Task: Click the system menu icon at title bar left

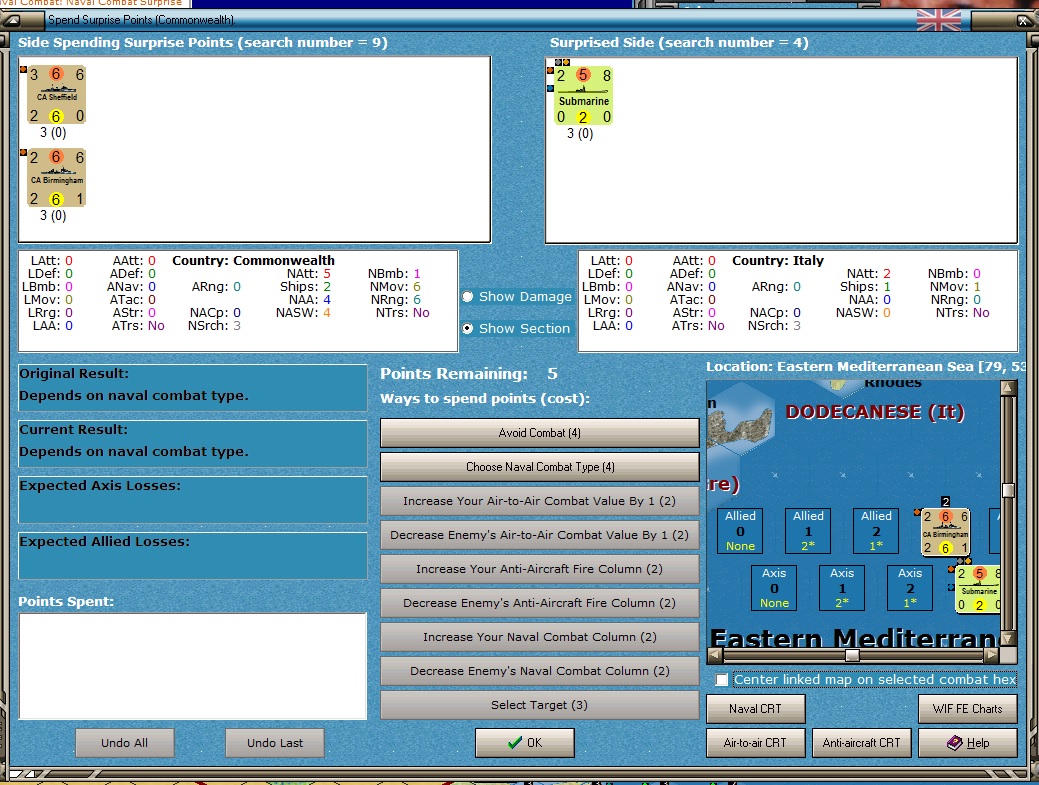Action: click(13, 20)
